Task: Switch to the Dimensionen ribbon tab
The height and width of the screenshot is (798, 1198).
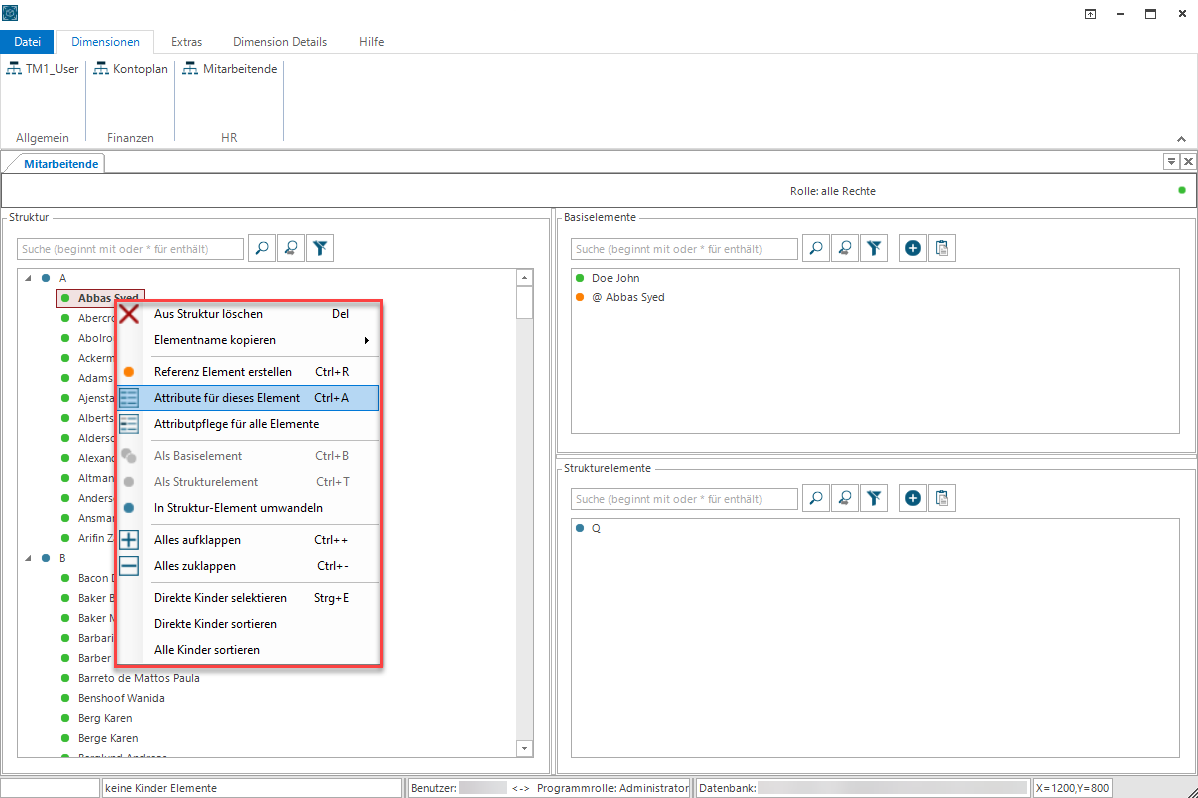Action: [x=105, y=42]
